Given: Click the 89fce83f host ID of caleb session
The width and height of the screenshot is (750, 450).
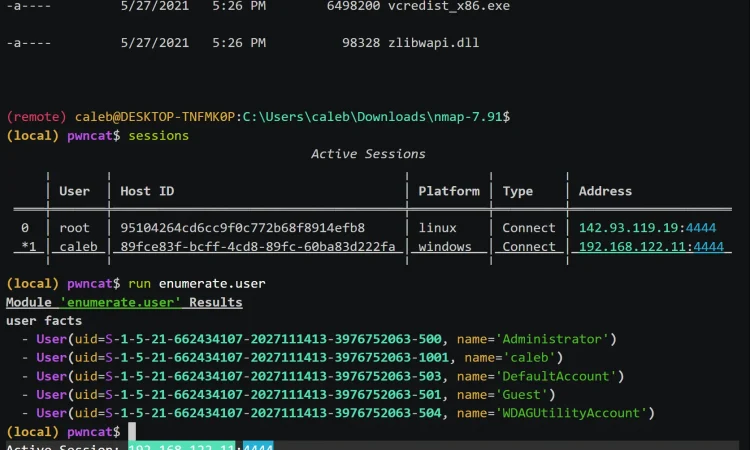Looking at the screenshot, I should (x=258, y=247).
